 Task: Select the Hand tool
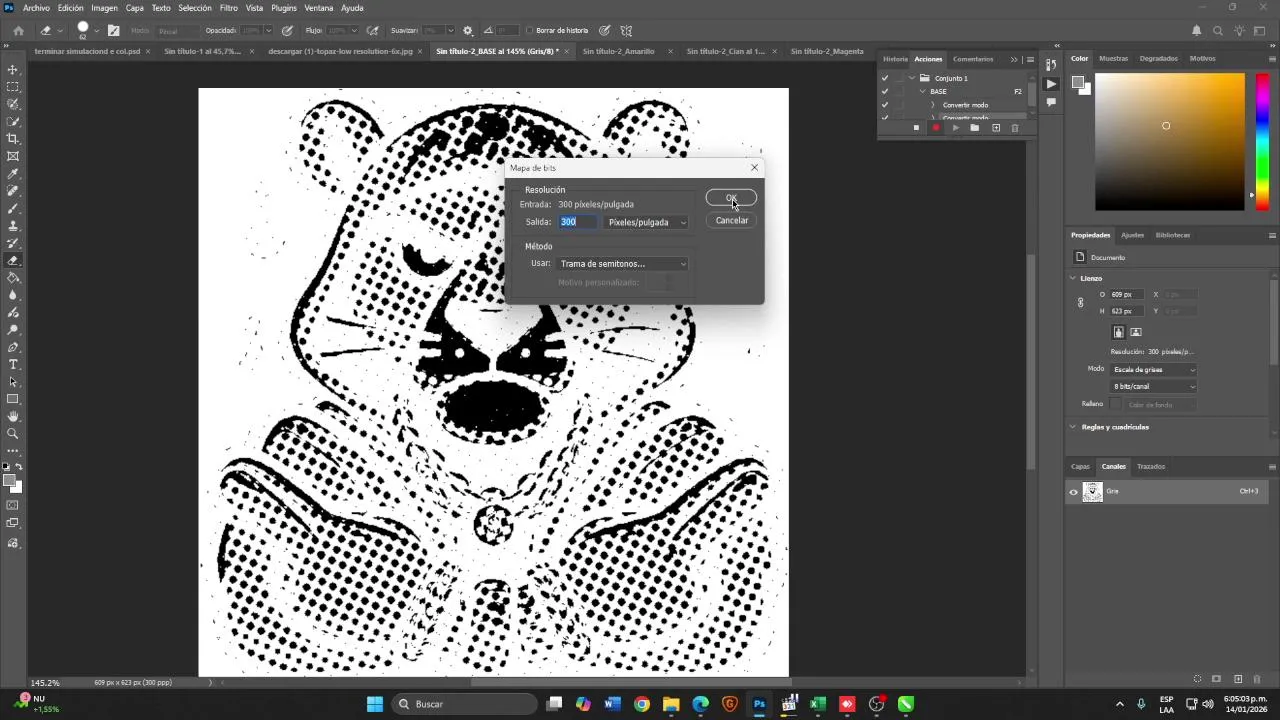[13, 416]
